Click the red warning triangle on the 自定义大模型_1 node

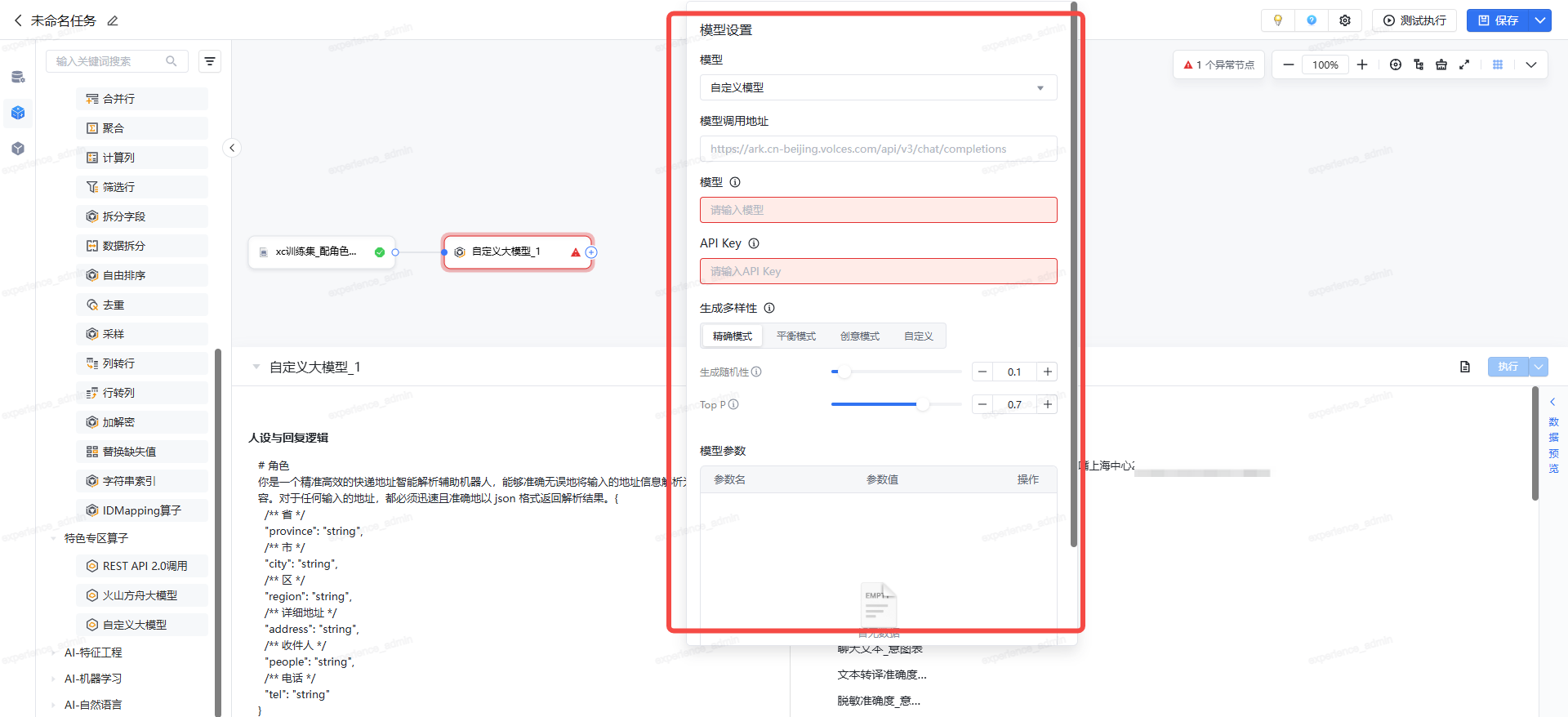[576, 252]
